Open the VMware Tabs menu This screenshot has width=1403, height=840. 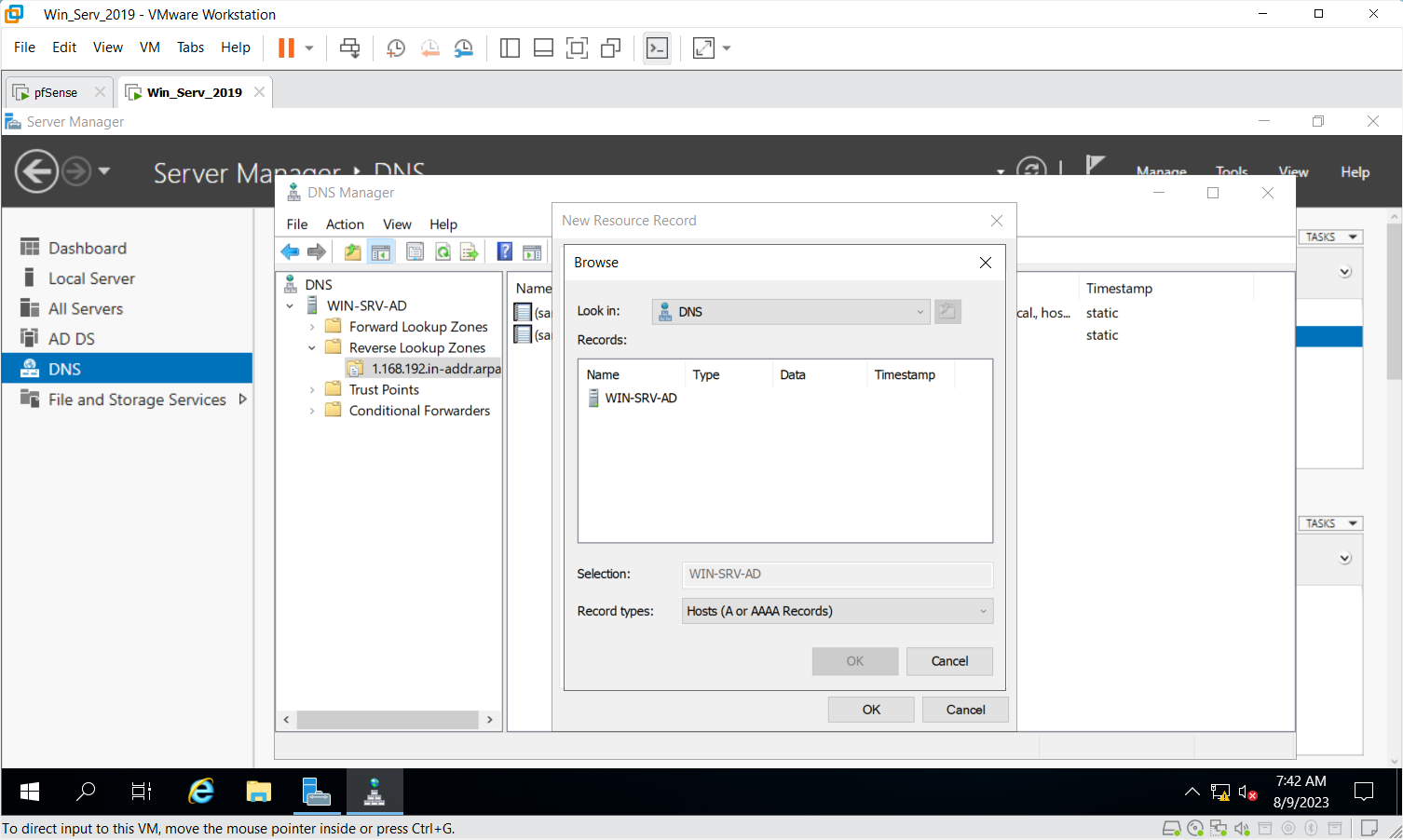[x=190, y=47]
